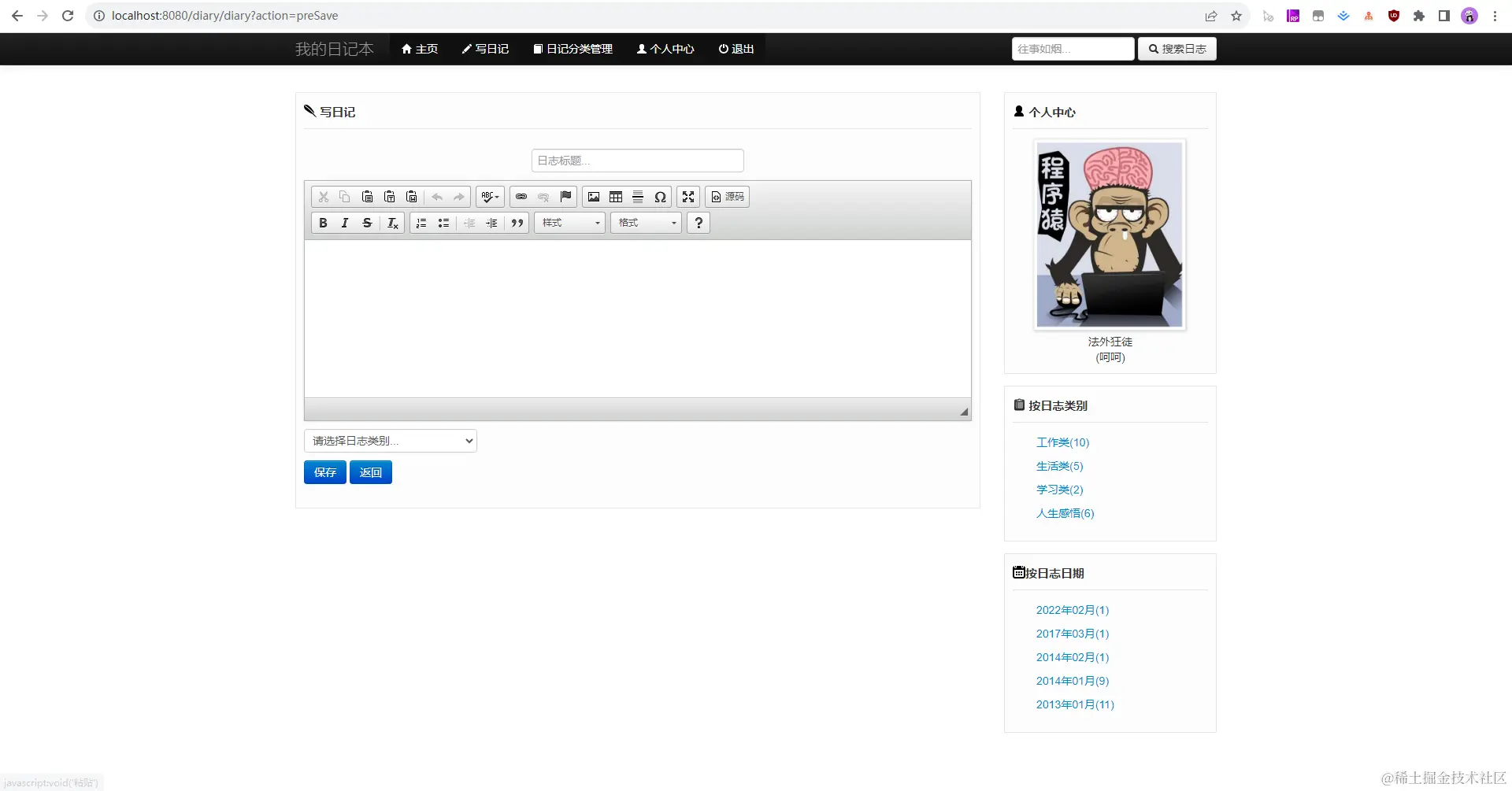Maximize the editor with the fullscreen icon
Image resolution: width=1512 pixels, height=791 pixels.
pyautogui.click(x=688, y=197)
